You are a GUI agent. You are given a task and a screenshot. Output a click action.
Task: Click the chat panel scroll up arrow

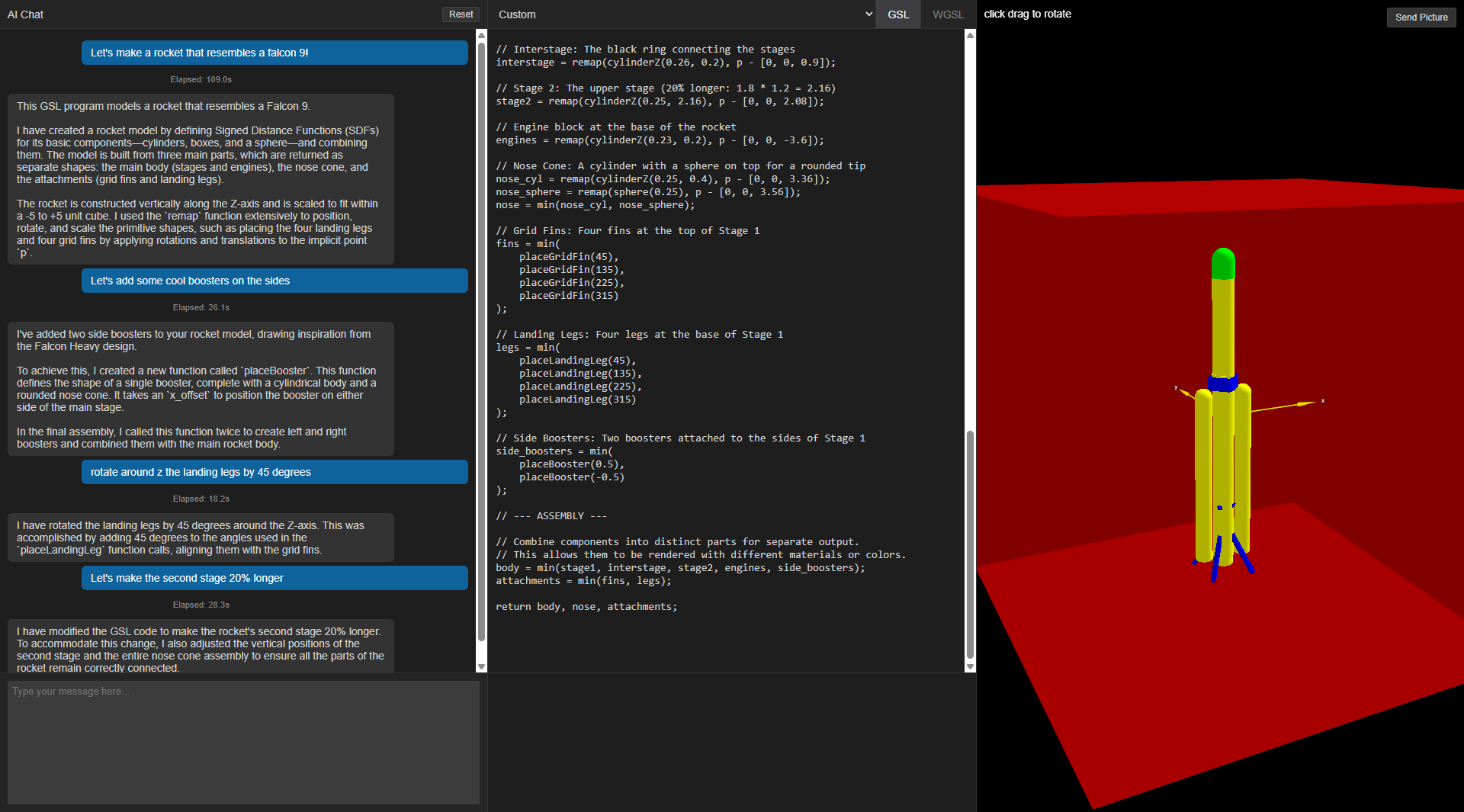pyautogui.click(x=481, y=35)
